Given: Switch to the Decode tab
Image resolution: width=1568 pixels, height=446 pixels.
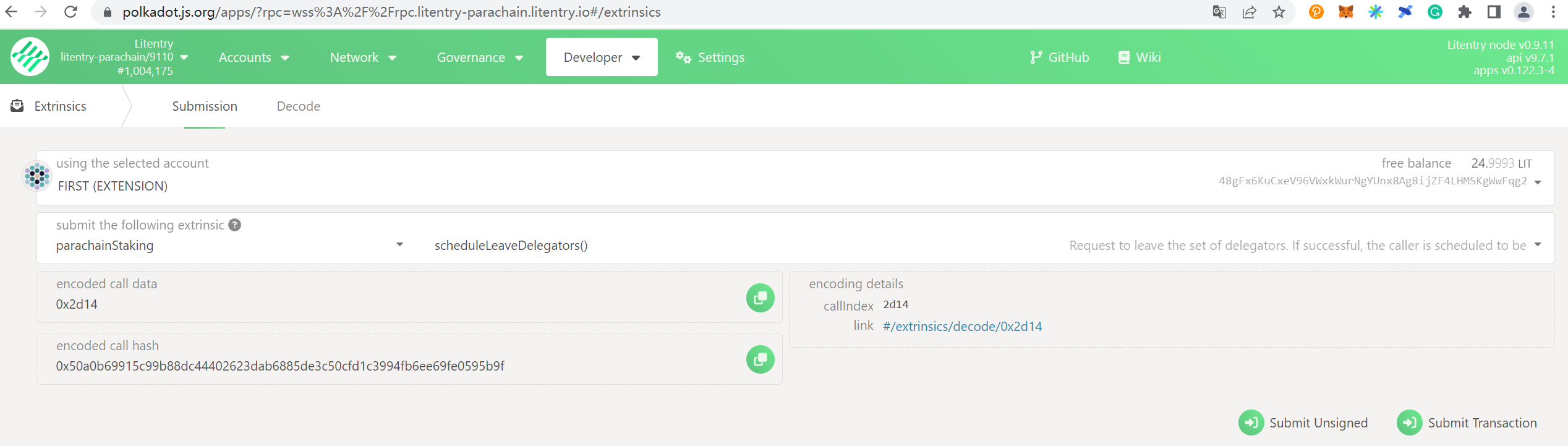Looking at the screenshot, I should [298, 106].
